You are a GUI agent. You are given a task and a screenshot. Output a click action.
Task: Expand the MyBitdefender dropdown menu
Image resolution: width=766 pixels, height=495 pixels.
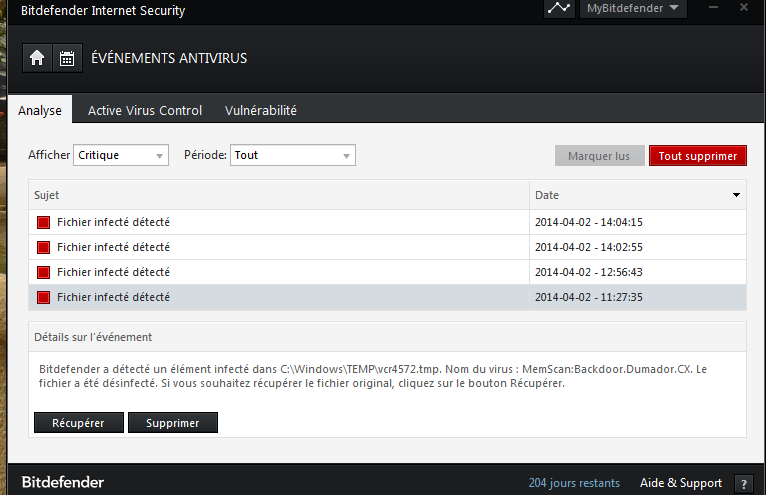(x=633, y=8)
